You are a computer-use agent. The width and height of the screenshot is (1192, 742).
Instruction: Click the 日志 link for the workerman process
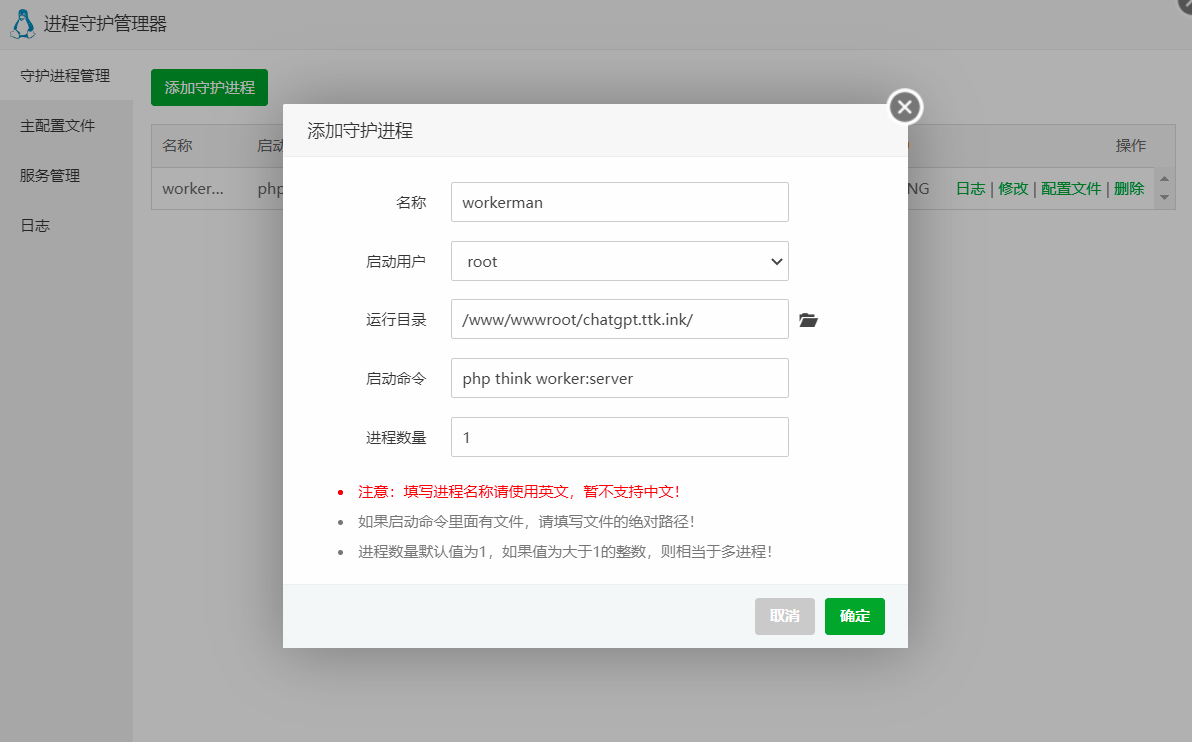969,188
